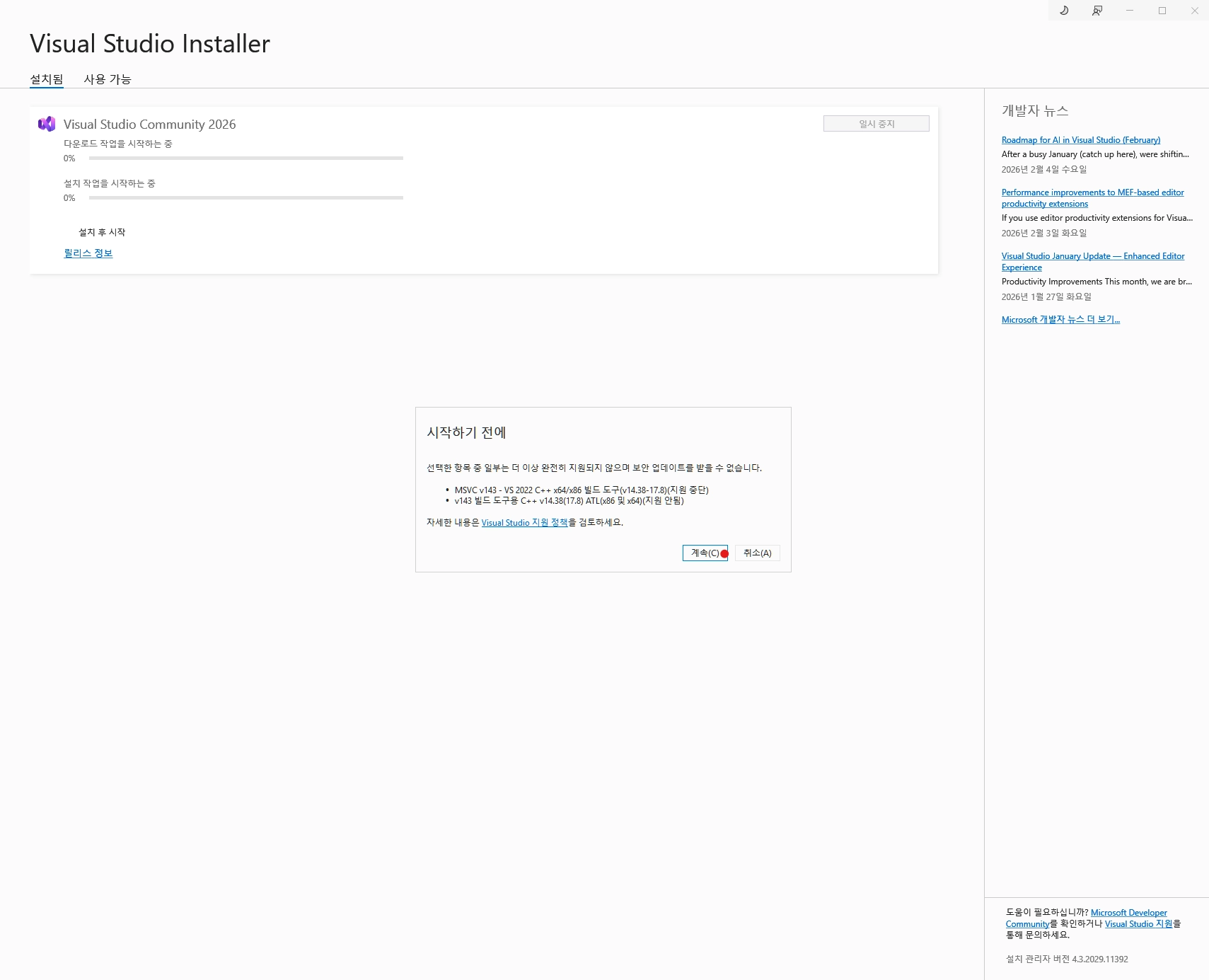Click the 'If you use editor productivity' summary
Viewport: 1209px width, 980px height.
(x=1097, y=218)
